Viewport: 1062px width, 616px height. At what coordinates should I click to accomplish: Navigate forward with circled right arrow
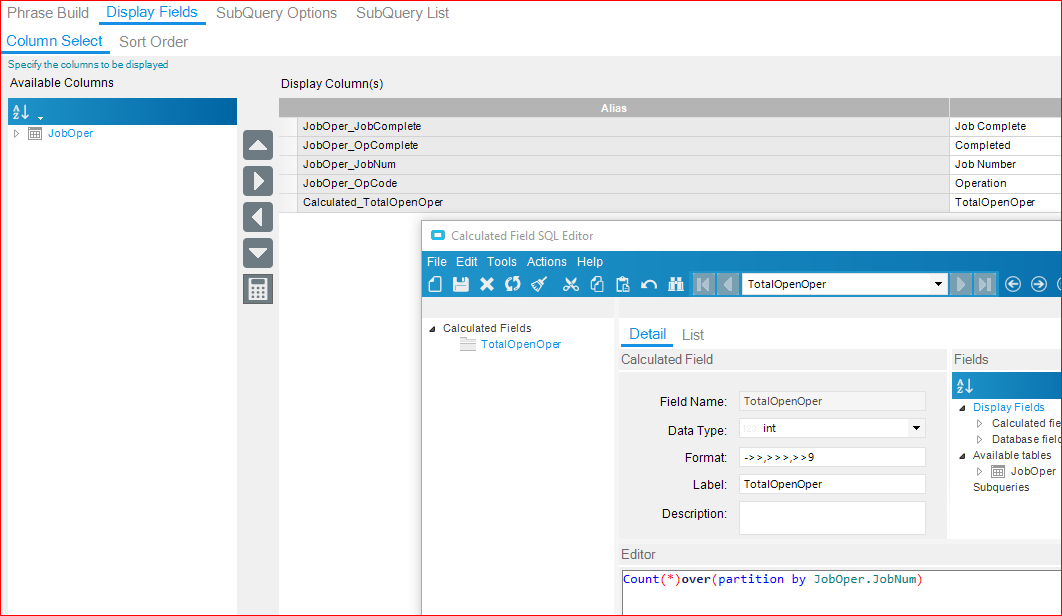coord(1038,284)
